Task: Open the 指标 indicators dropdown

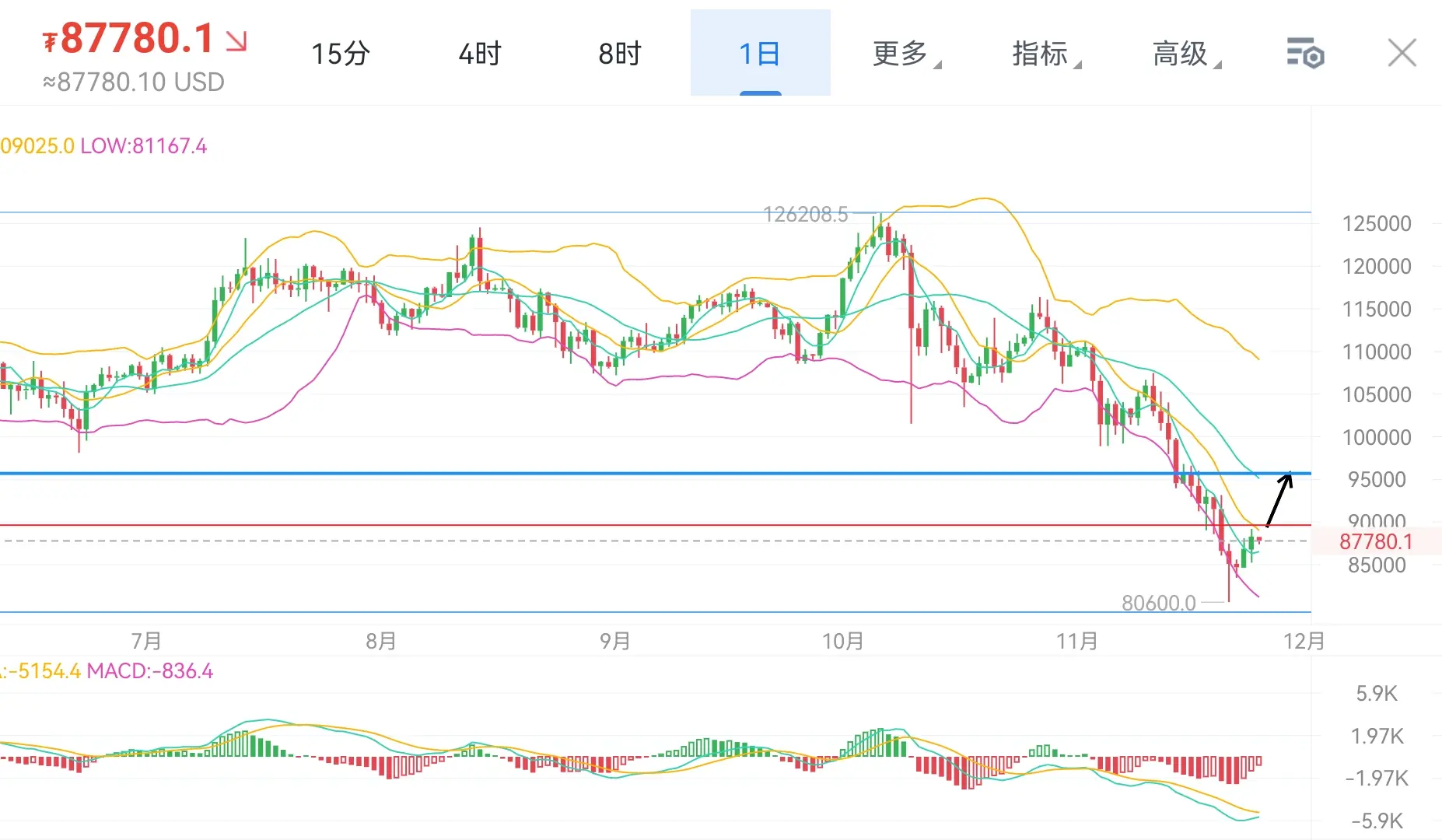Action: coord(1046,54)
